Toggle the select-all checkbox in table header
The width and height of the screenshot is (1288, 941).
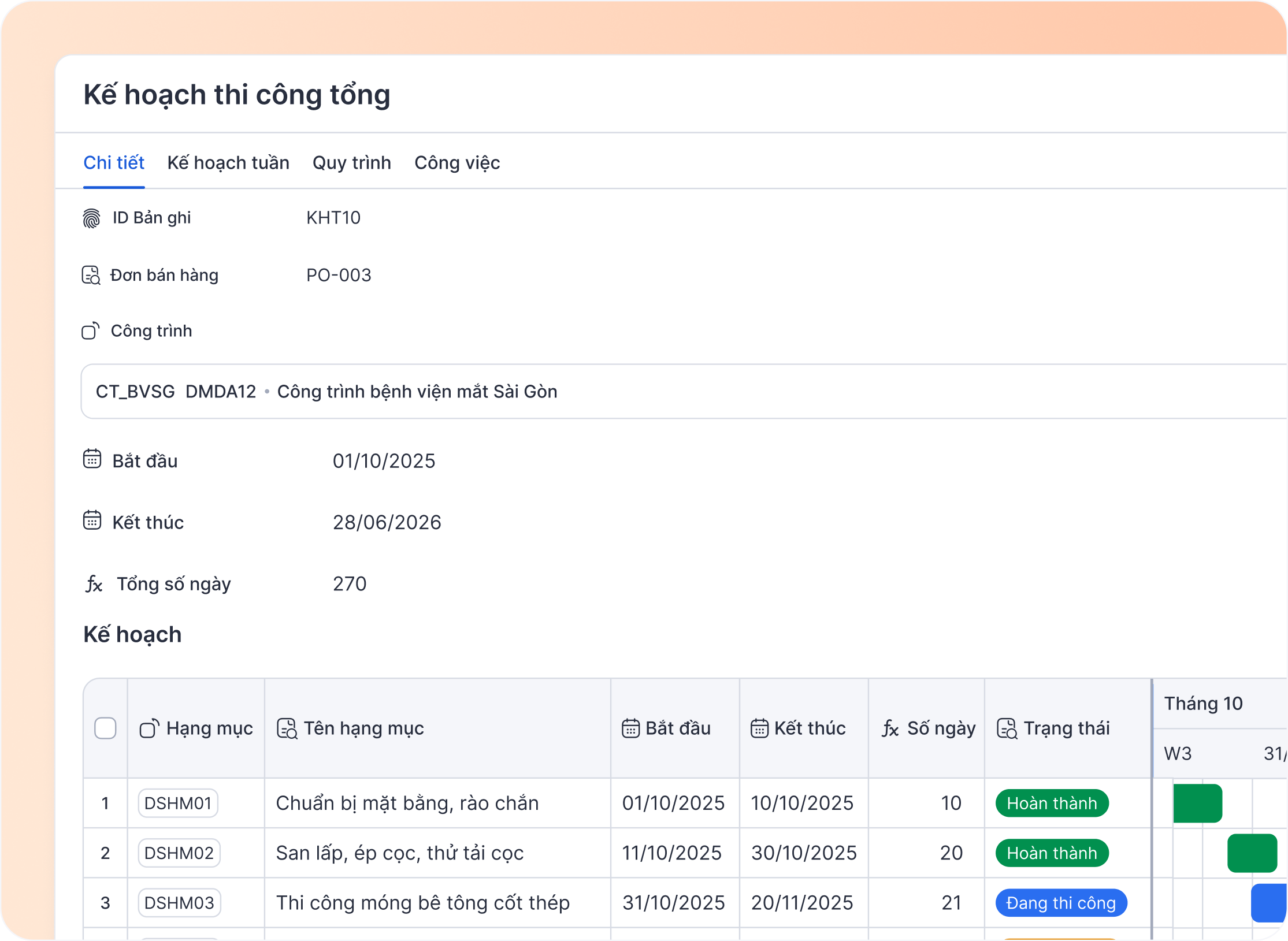tap(105, 728)
